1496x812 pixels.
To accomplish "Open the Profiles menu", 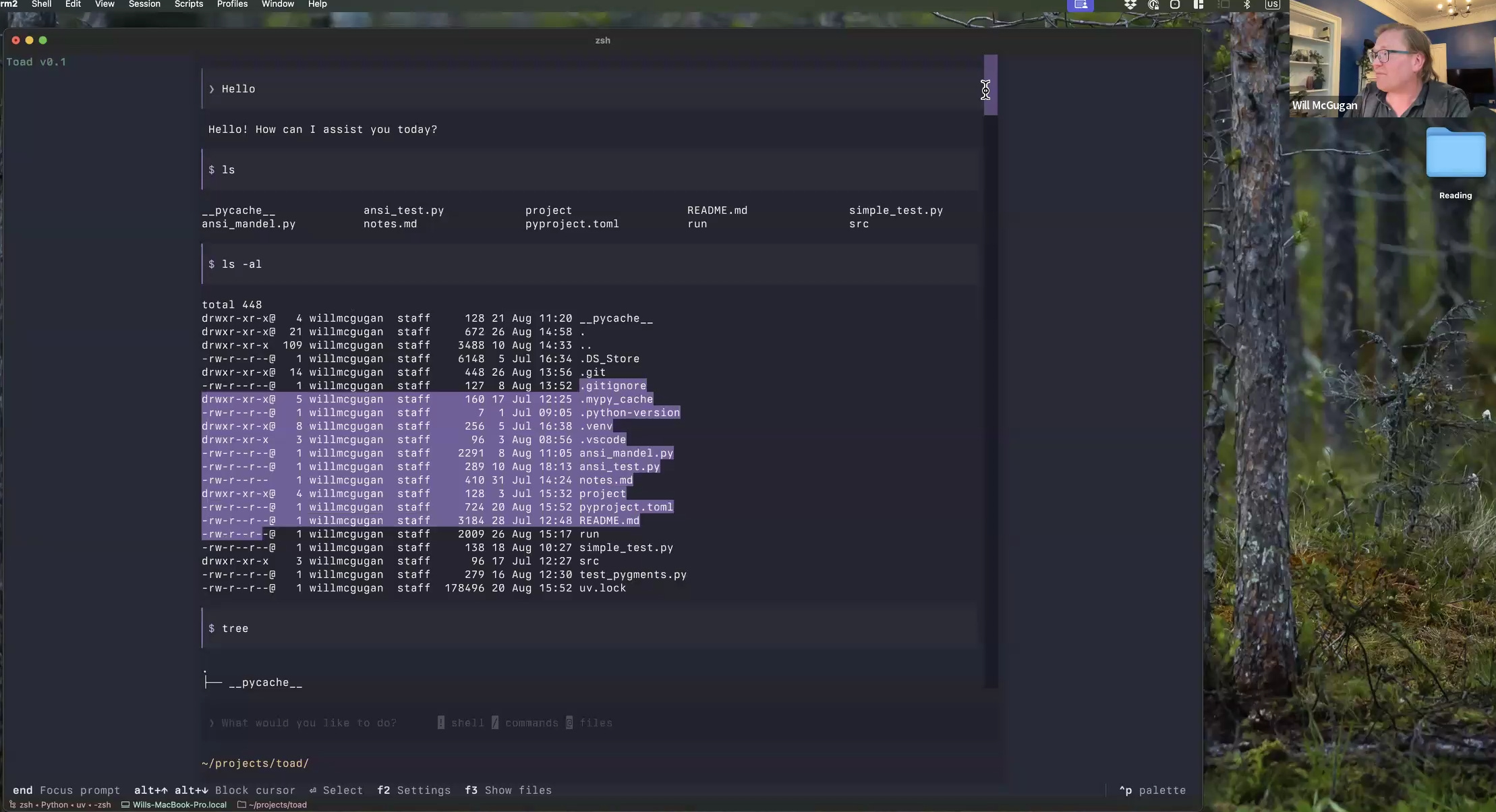I will (232, 4).
